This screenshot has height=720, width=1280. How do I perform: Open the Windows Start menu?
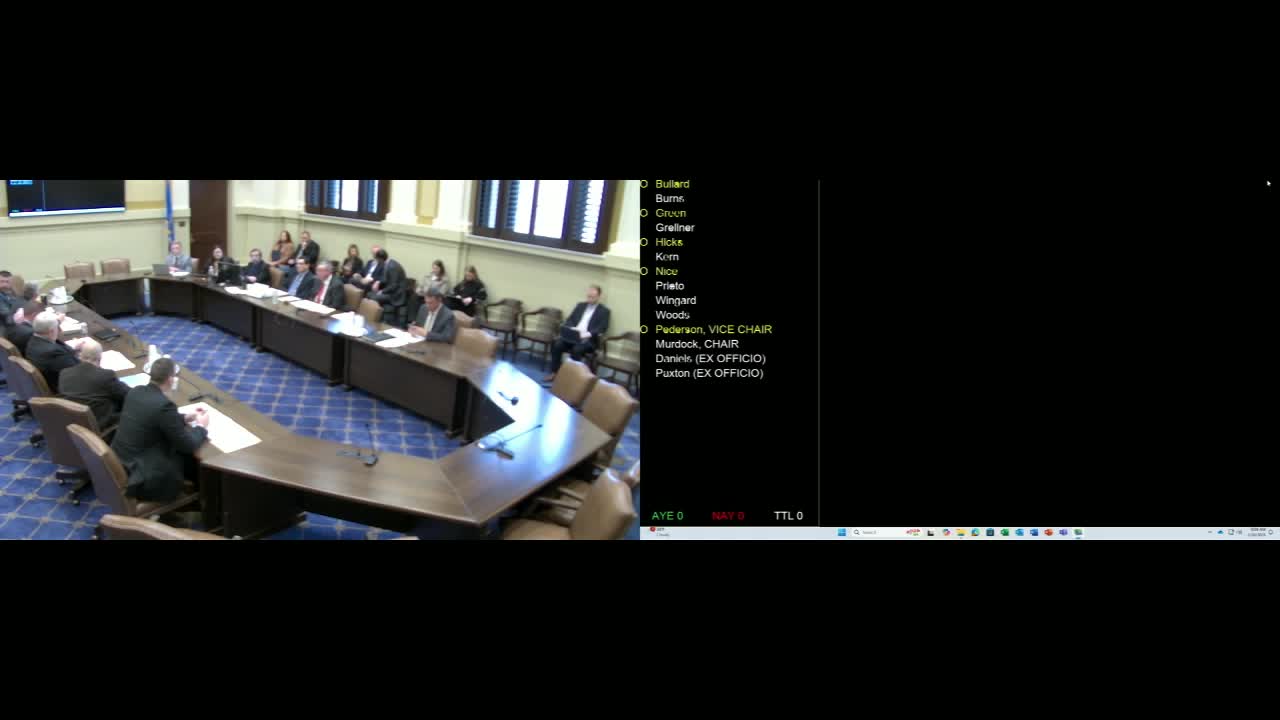842,532
